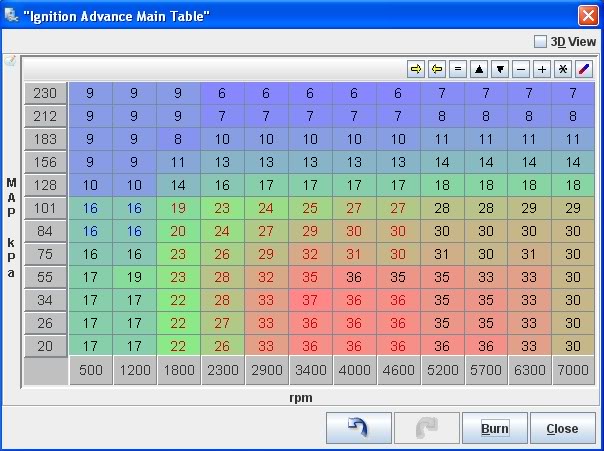Select the 1200 rpm axis bin
Viewport: 604px width, 451px height.
pos(135,370)
